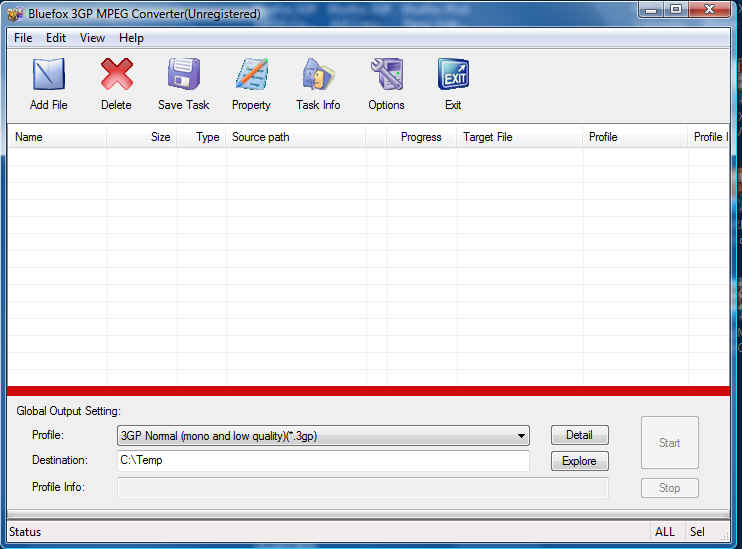
Task: Open the View menu
Action: (92, 38)
